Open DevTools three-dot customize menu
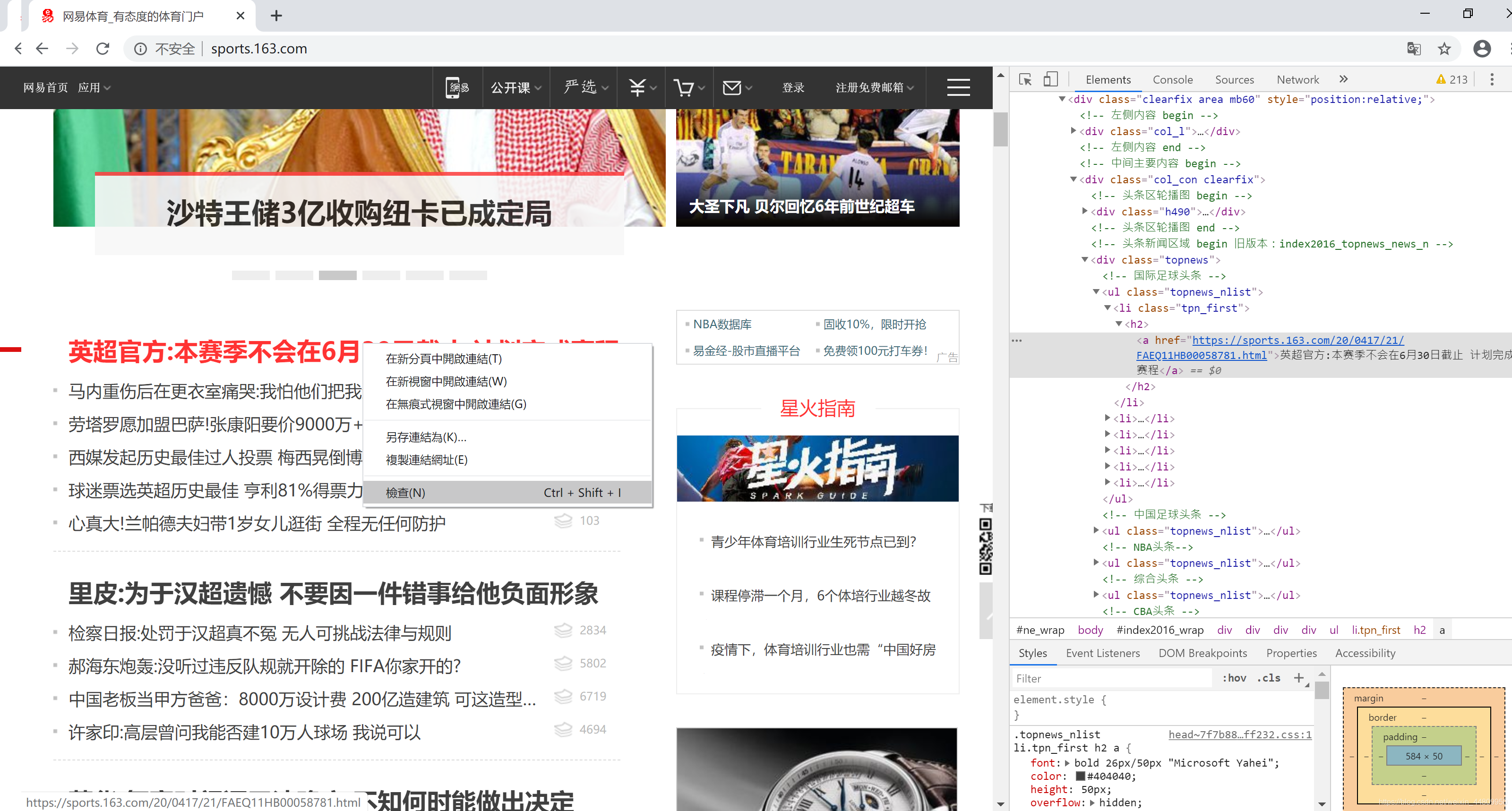The width and height of the screenshot is (1512, 811). point(1492,79)
